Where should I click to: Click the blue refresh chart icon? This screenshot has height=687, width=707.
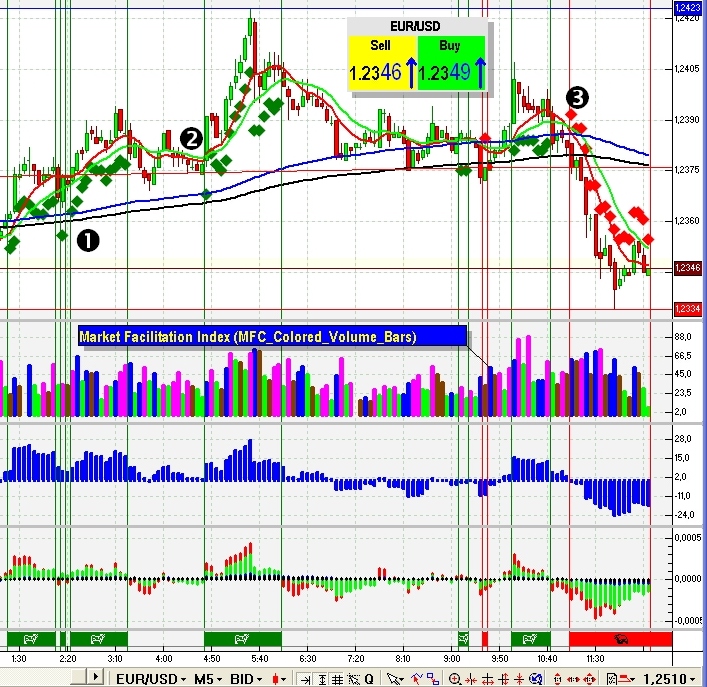click(536, 679)
